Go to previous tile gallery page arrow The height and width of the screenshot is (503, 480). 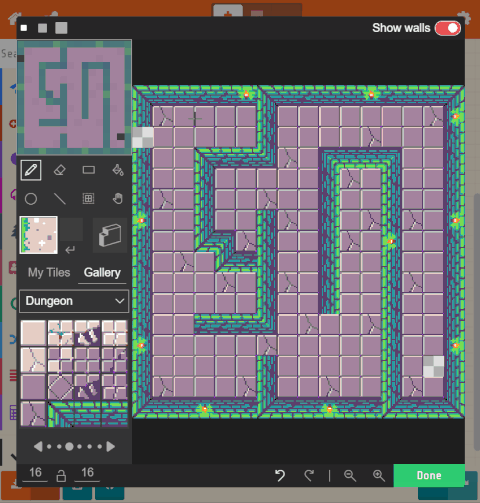click(38, 447)
